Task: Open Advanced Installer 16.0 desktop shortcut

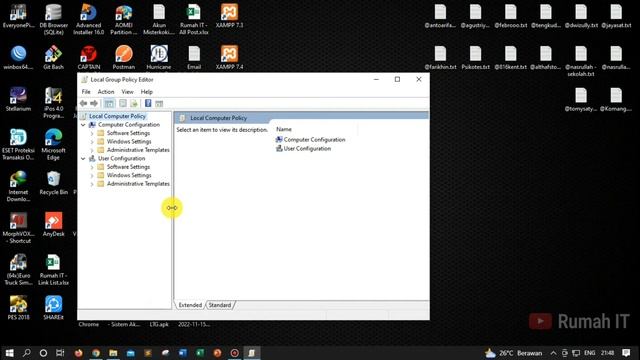Action: 89,19
